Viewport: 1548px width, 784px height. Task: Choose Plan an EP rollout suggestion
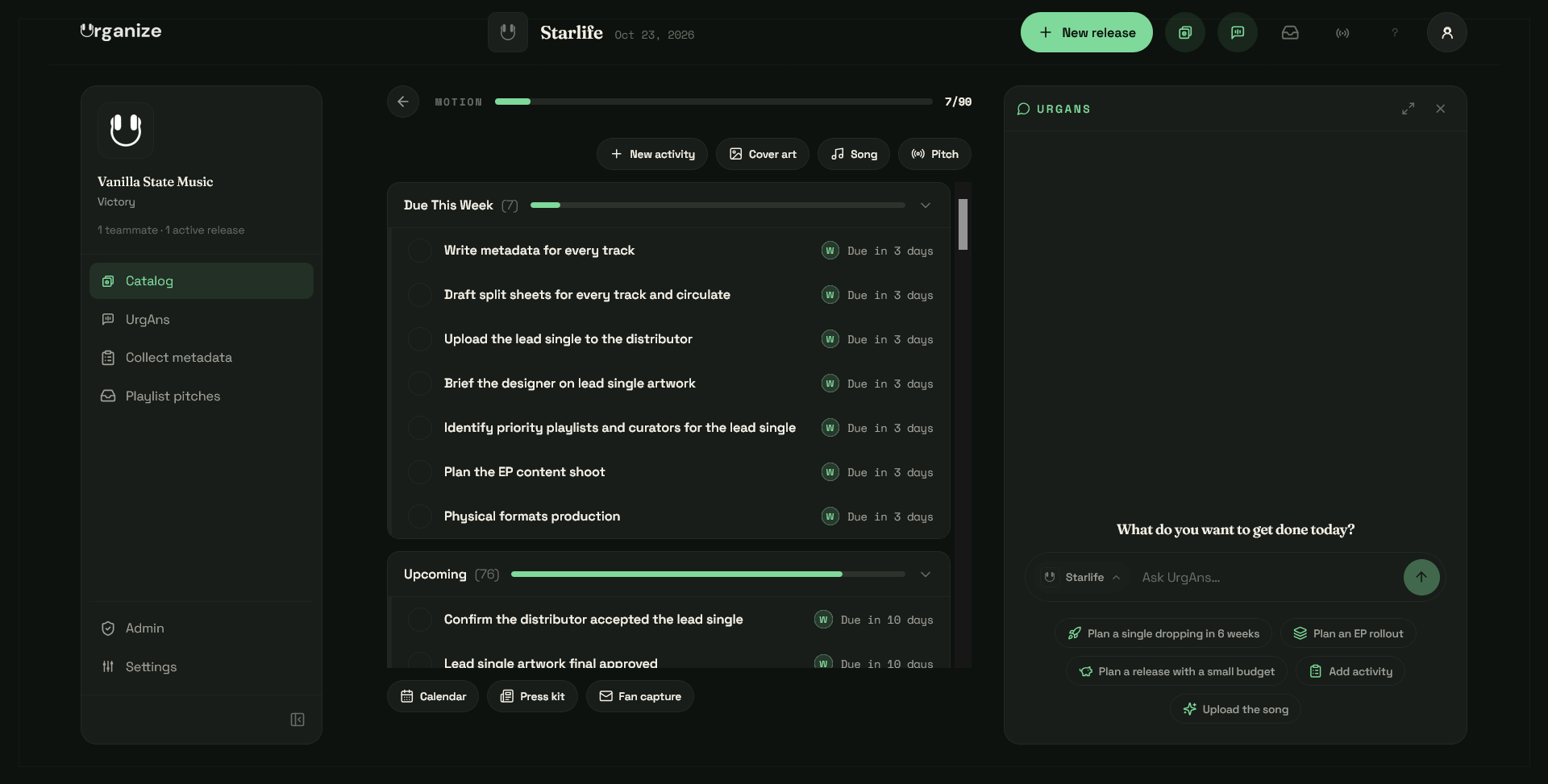pos(1348,633)
